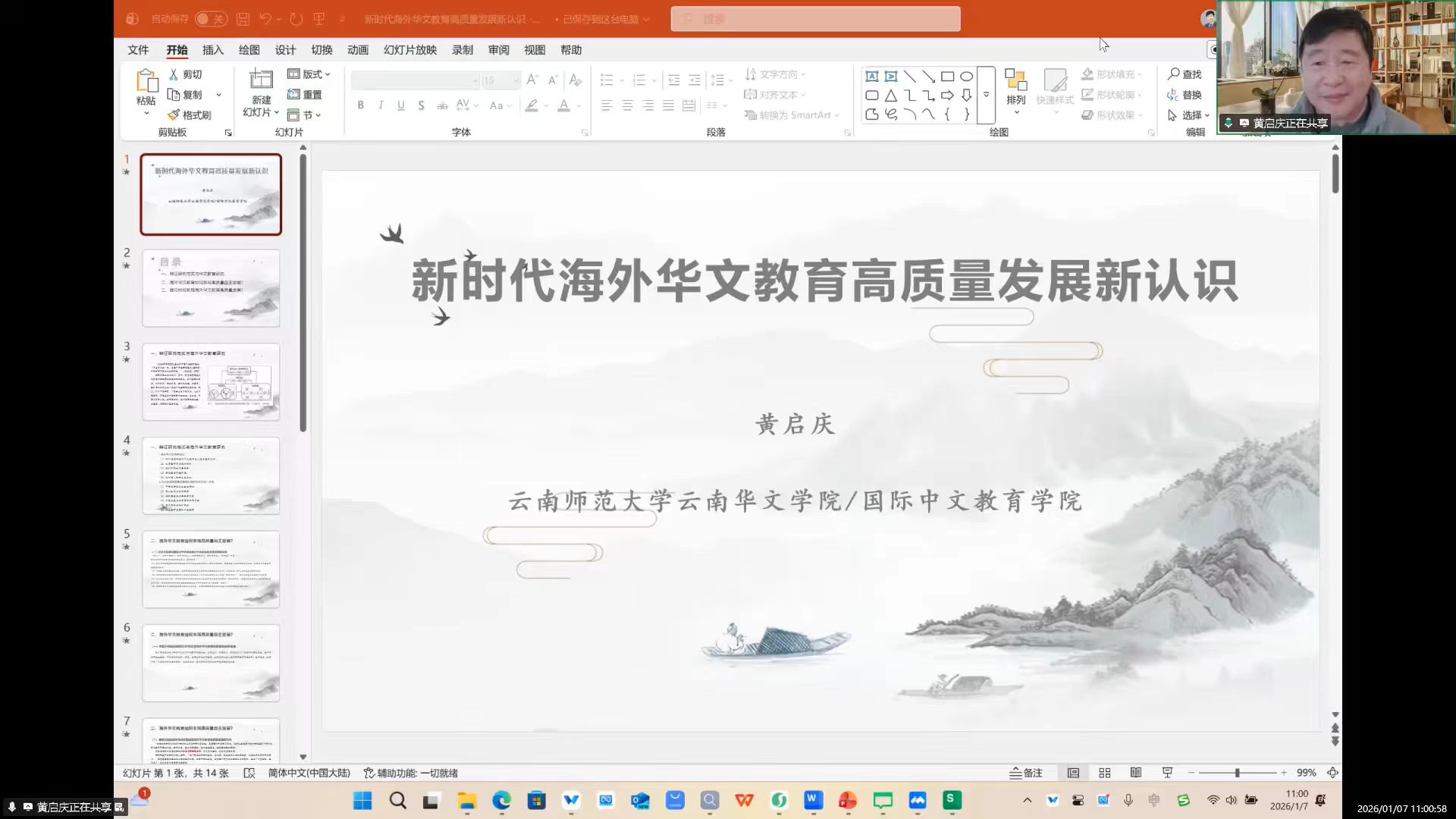Click the 格式刷 format painter button

[190, 115]
